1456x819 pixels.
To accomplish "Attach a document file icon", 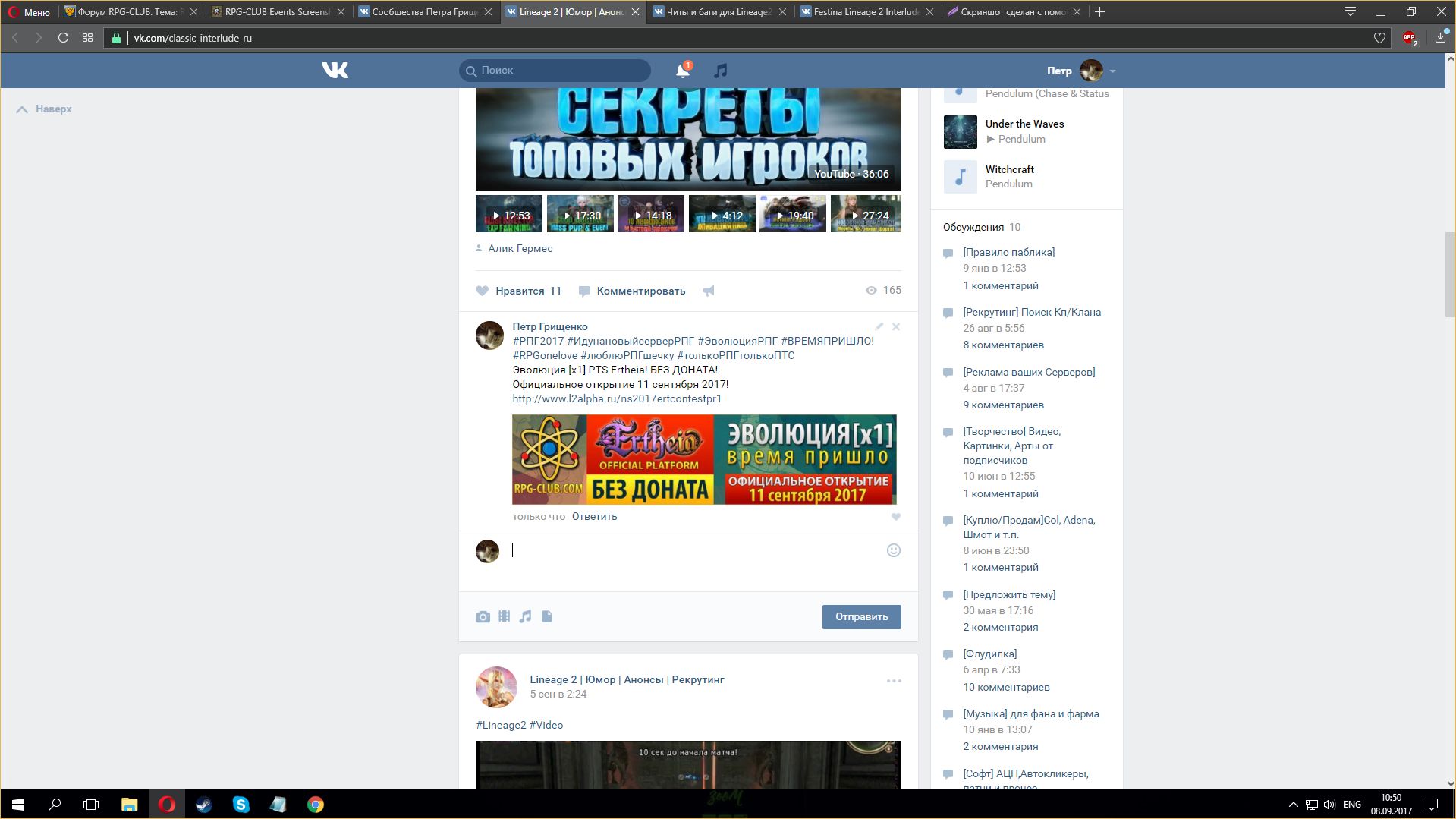I will coord(547,616).
